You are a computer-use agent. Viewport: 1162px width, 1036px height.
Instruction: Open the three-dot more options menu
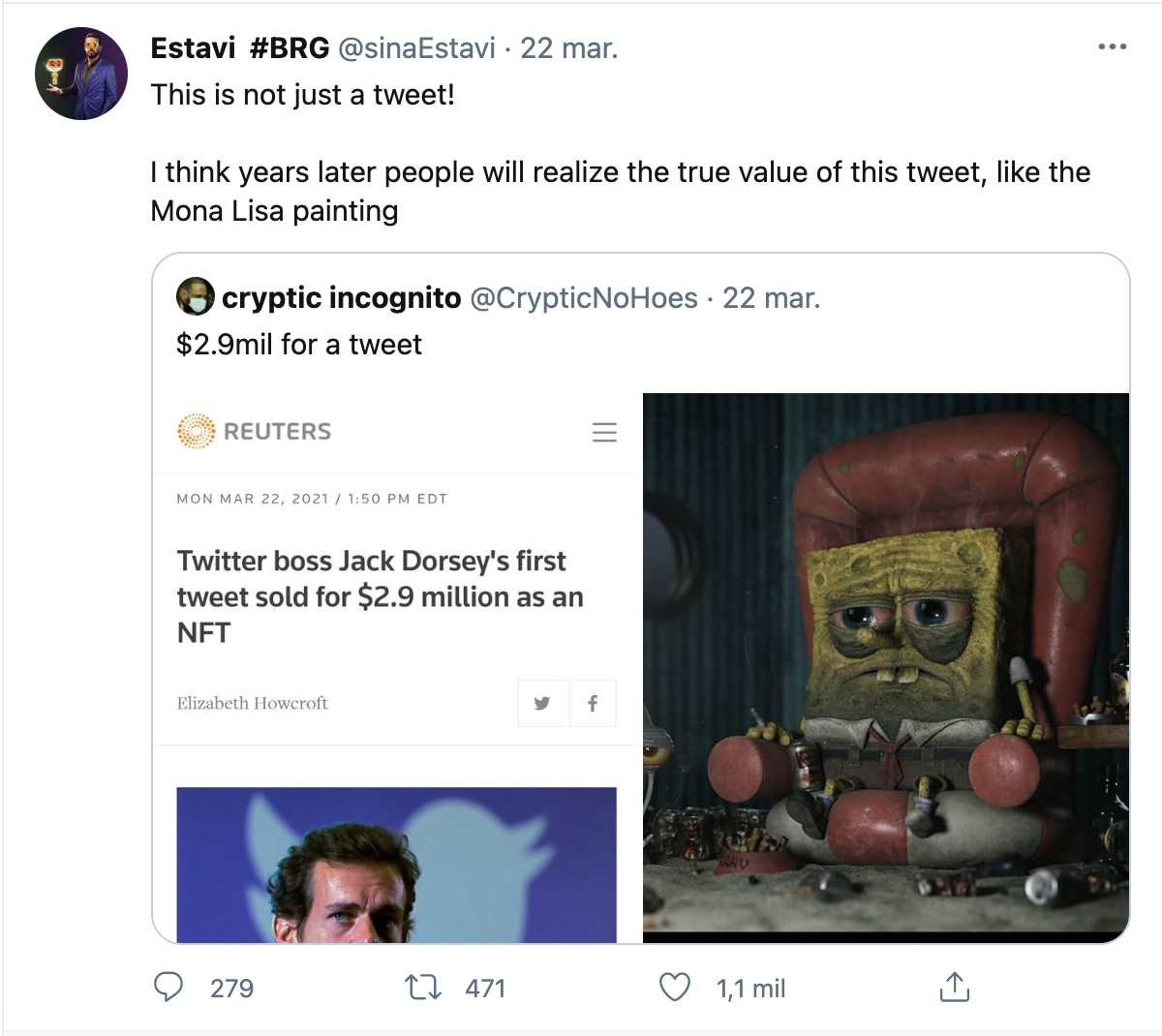(x=1113, y=46)
